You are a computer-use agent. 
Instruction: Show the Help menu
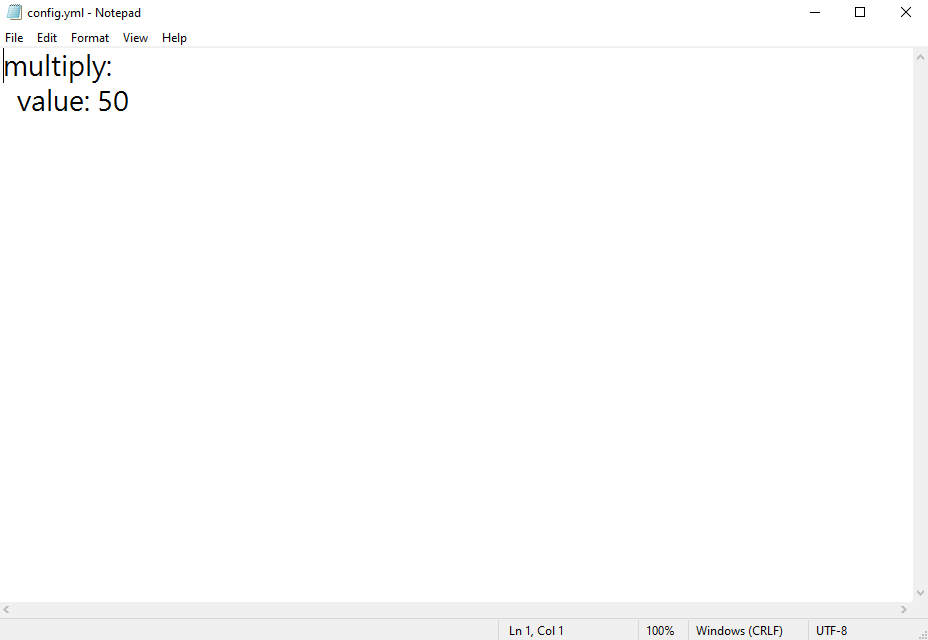click(x=174, y=38)
